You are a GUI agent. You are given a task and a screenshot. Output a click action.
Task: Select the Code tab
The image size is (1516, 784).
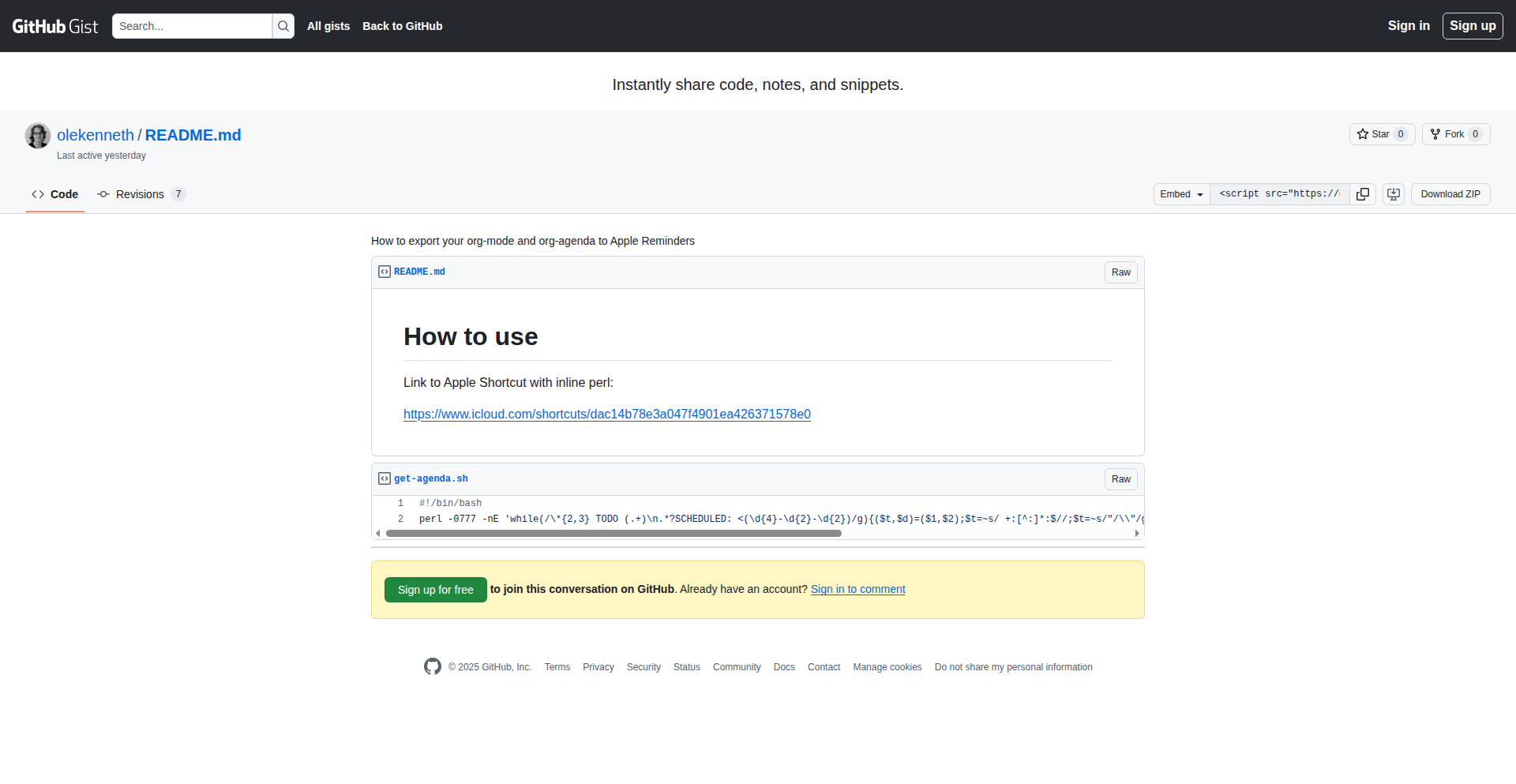[x=55, y=194]
